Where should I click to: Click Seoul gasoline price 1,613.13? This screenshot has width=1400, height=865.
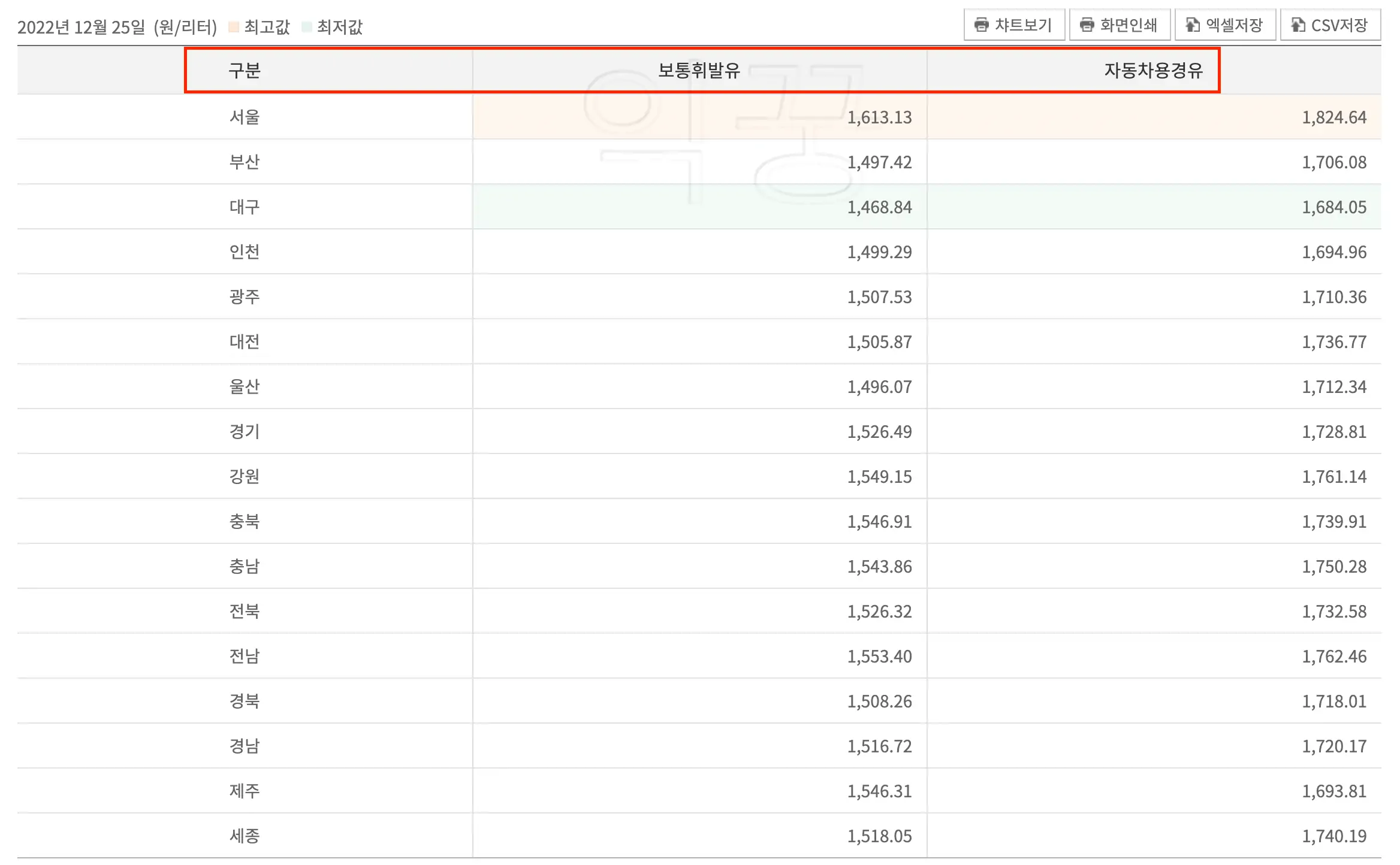point(879,117)
